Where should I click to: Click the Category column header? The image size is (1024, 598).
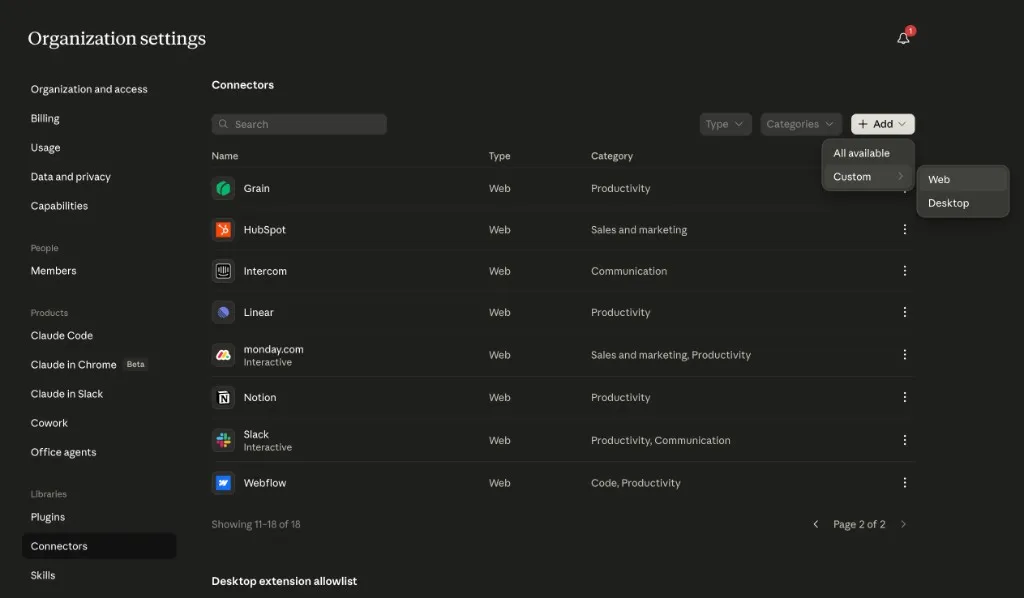(612, 156)
